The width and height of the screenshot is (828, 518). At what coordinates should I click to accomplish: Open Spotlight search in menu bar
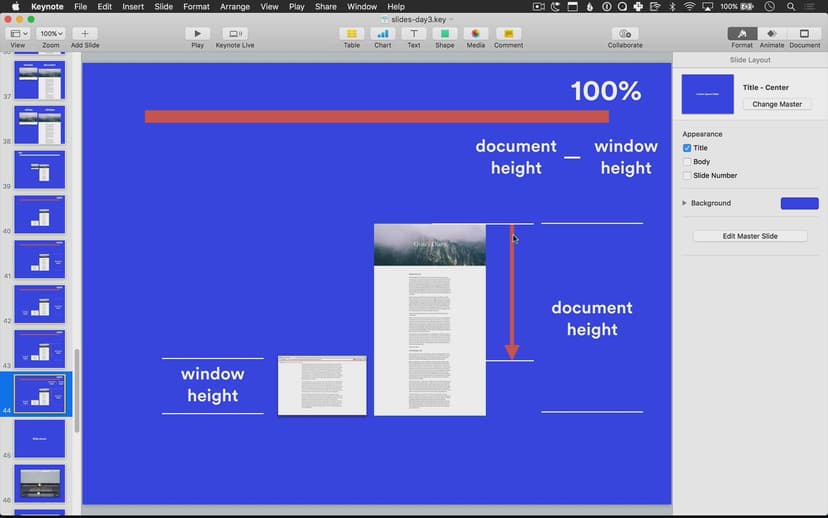coord(791,6)
